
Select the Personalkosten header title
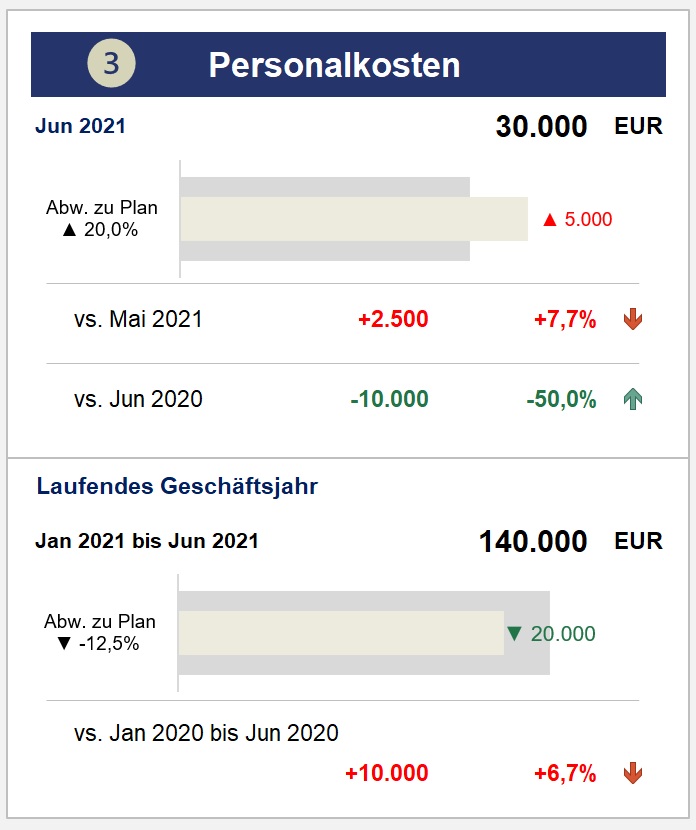(x=334, y=65)
